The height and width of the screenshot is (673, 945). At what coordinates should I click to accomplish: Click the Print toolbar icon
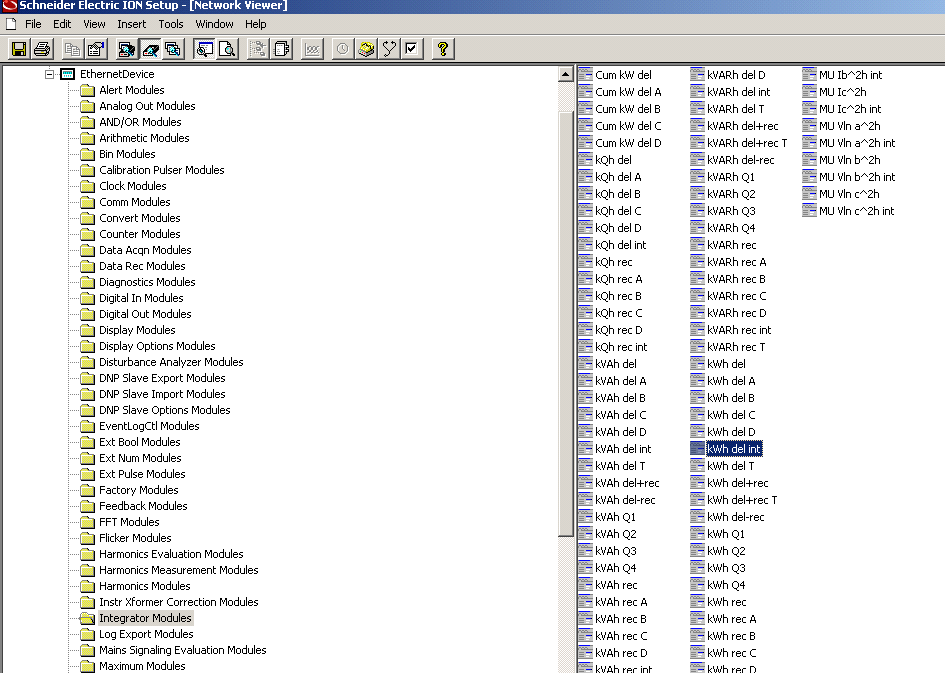pos(42,49)
